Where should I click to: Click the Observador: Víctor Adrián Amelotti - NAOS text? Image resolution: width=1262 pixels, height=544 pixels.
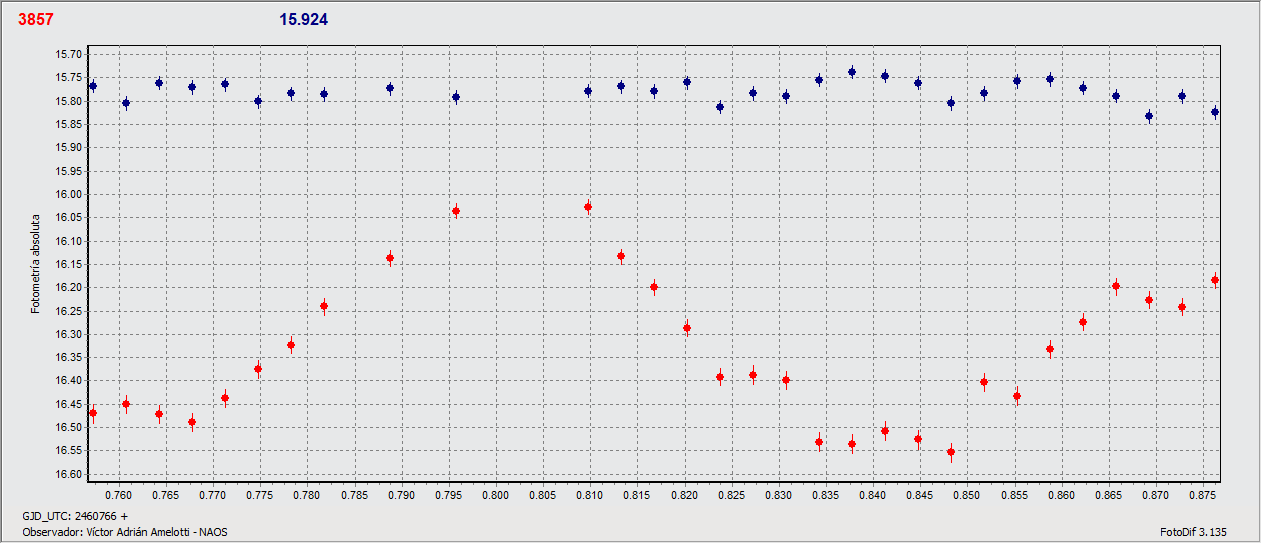pos(125,532)
